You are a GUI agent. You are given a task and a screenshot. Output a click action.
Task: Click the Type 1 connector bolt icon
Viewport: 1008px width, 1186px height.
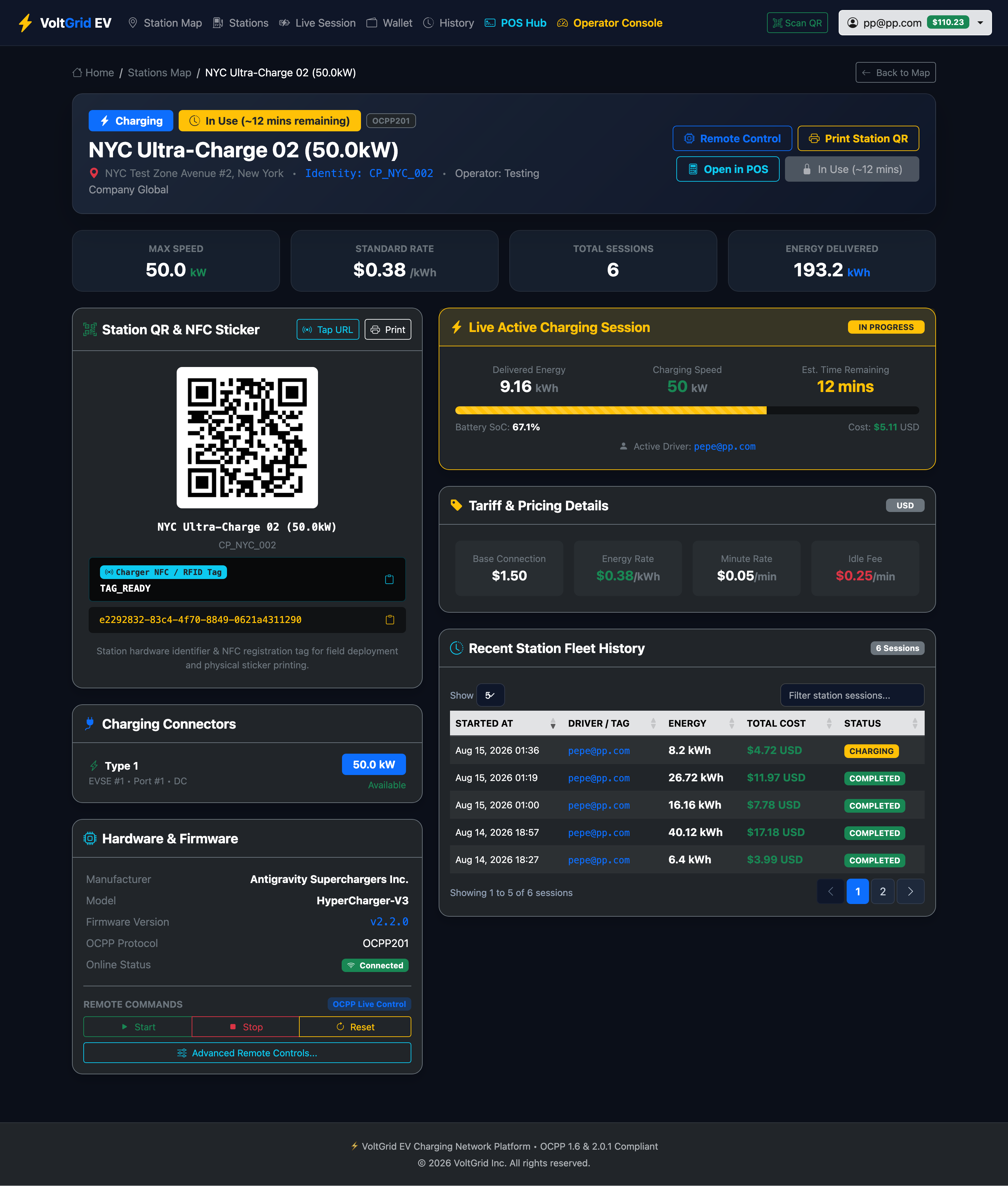tap(94, 766)
